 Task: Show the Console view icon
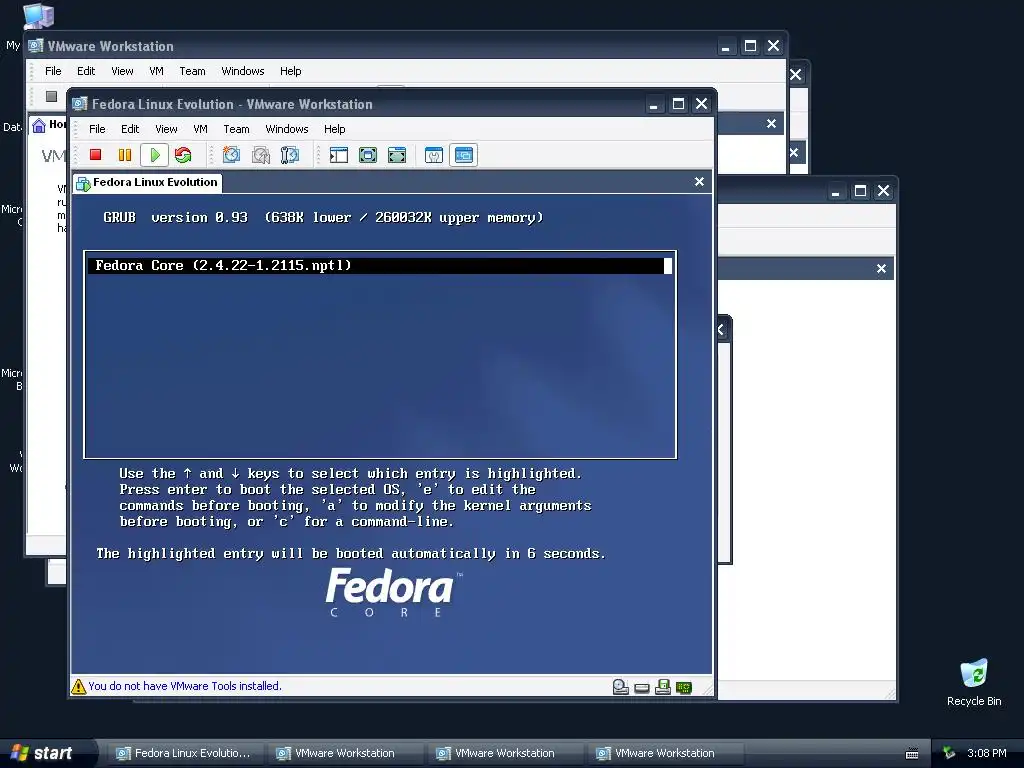pos(464,155)
